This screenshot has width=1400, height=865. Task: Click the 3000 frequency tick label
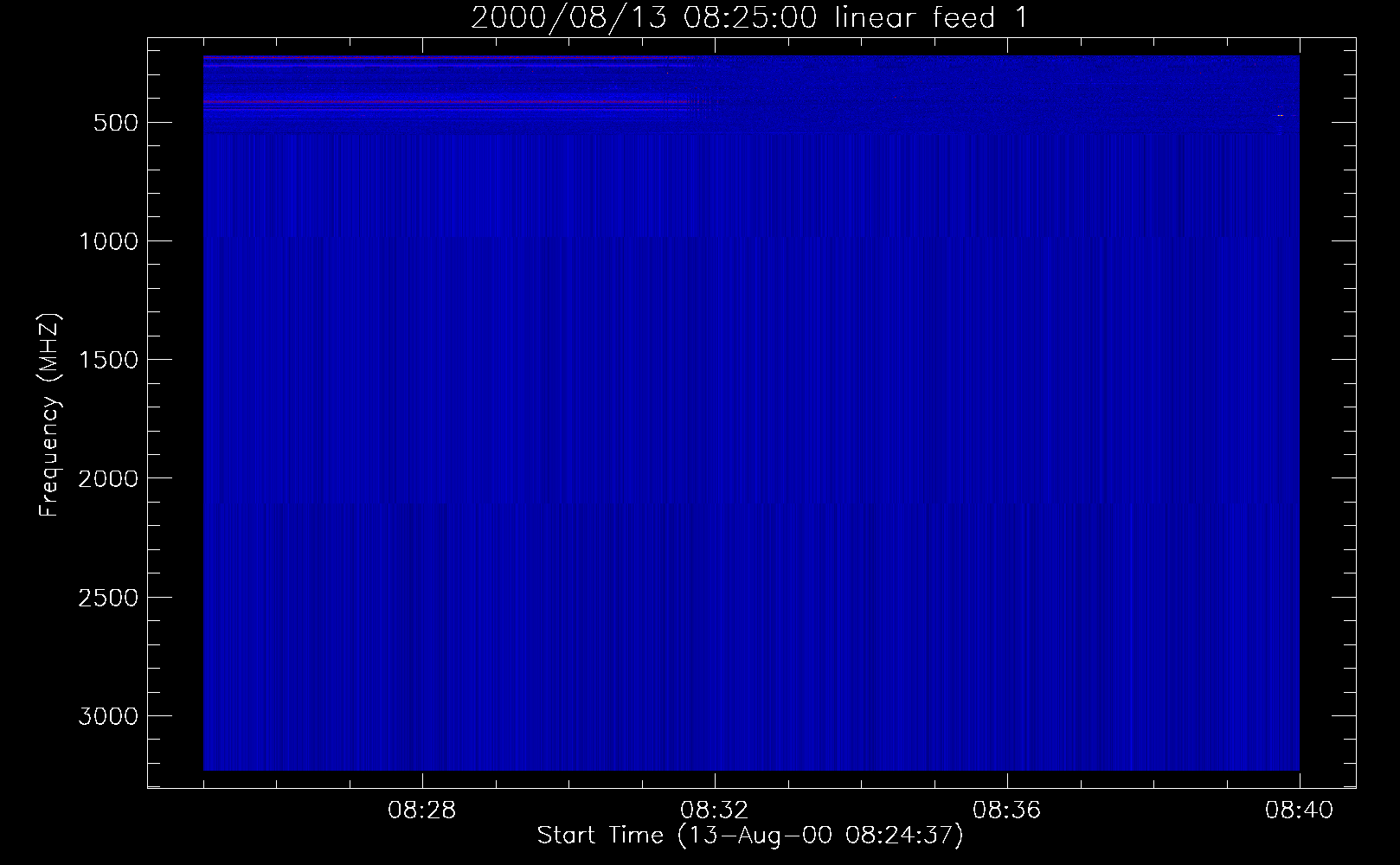[108, 716]
